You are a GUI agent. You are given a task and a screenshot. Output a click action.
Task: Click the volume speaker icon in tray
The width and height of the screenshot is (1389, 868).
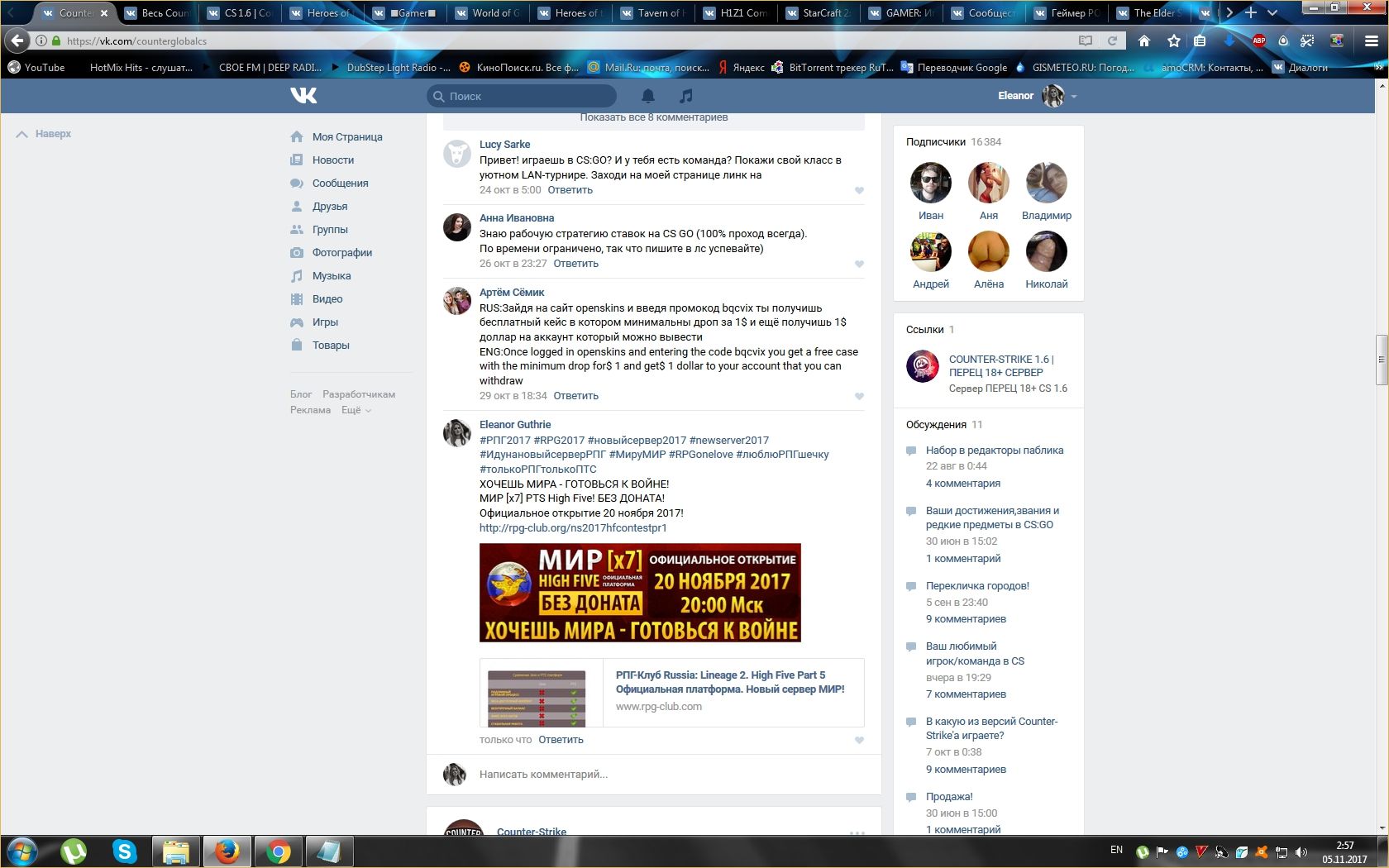[x=1301, y=852]
